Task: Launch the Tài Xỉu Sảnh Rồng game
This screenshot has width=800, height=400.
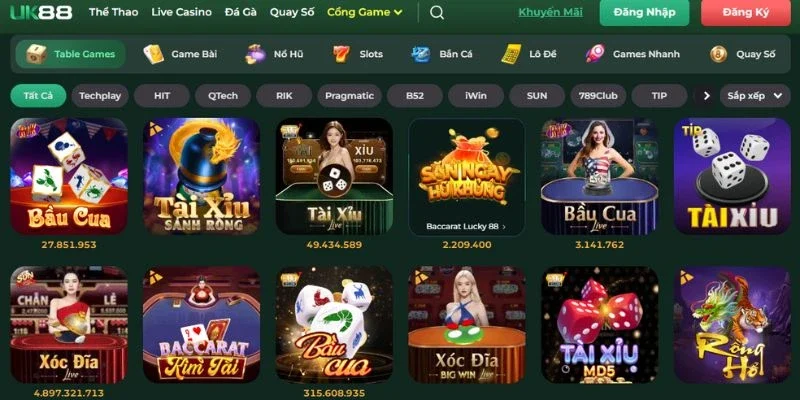Action: 202,176
